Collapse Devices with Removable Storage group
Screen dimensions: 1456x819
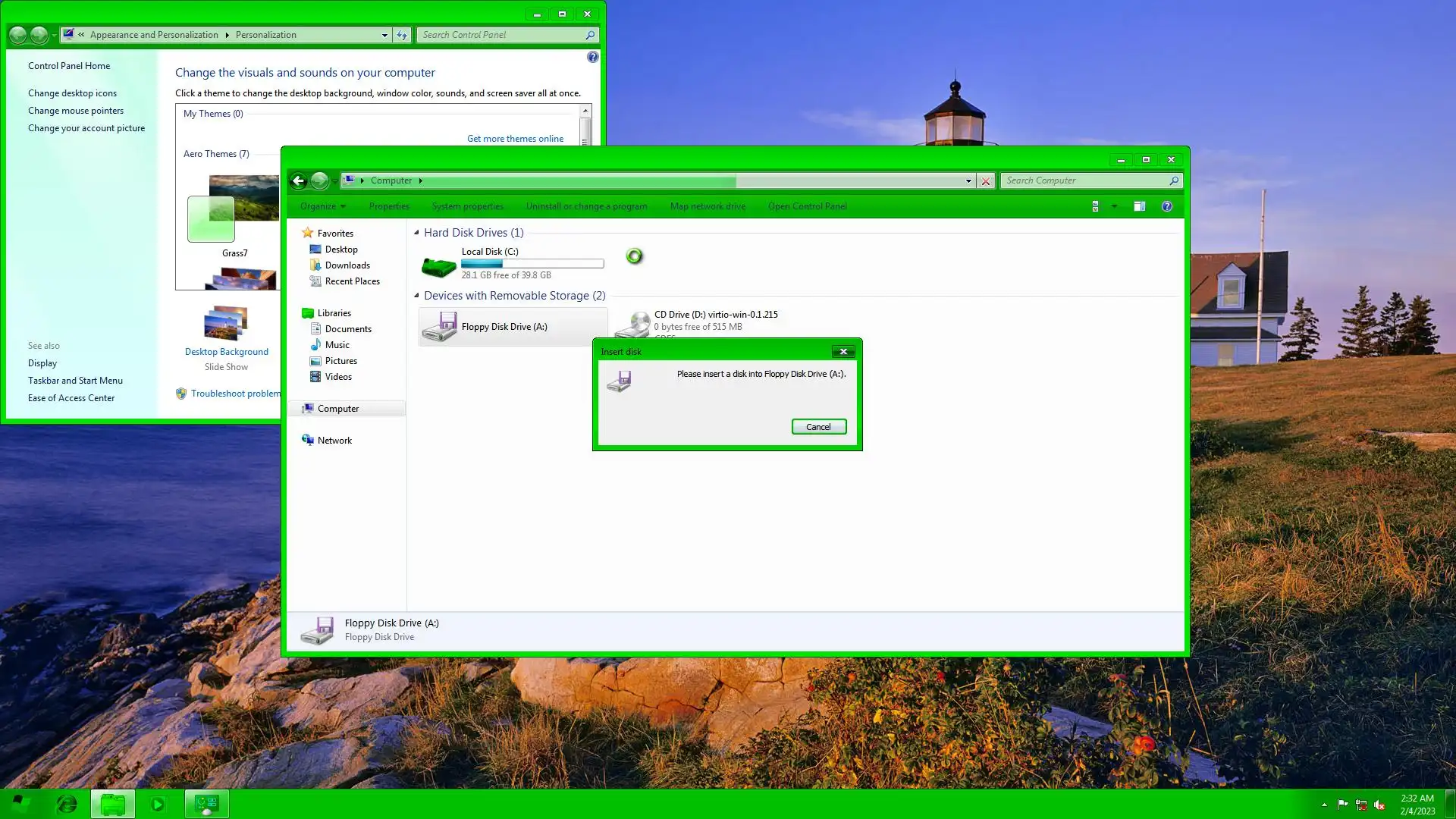(416, 296)
